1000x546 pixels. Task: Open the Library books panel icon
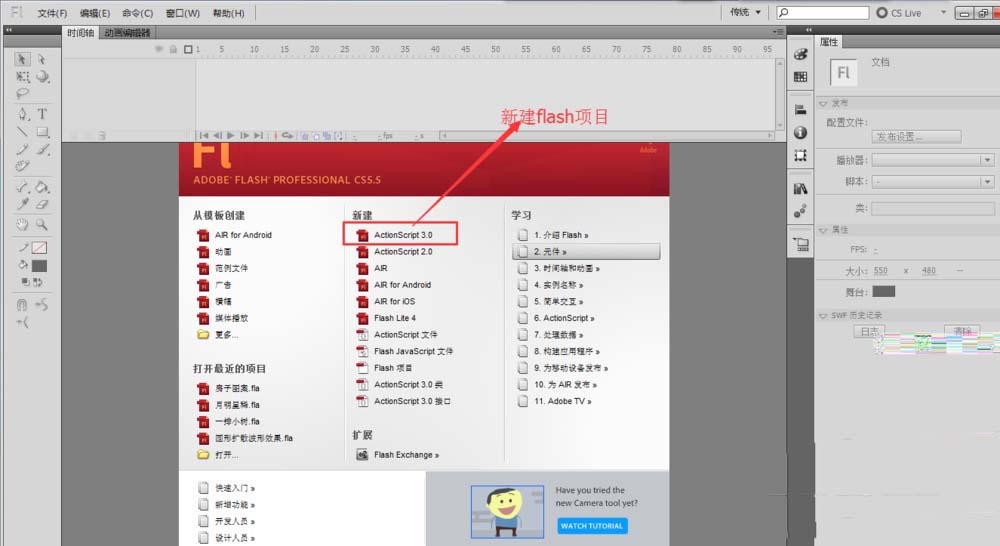(800, 189)
